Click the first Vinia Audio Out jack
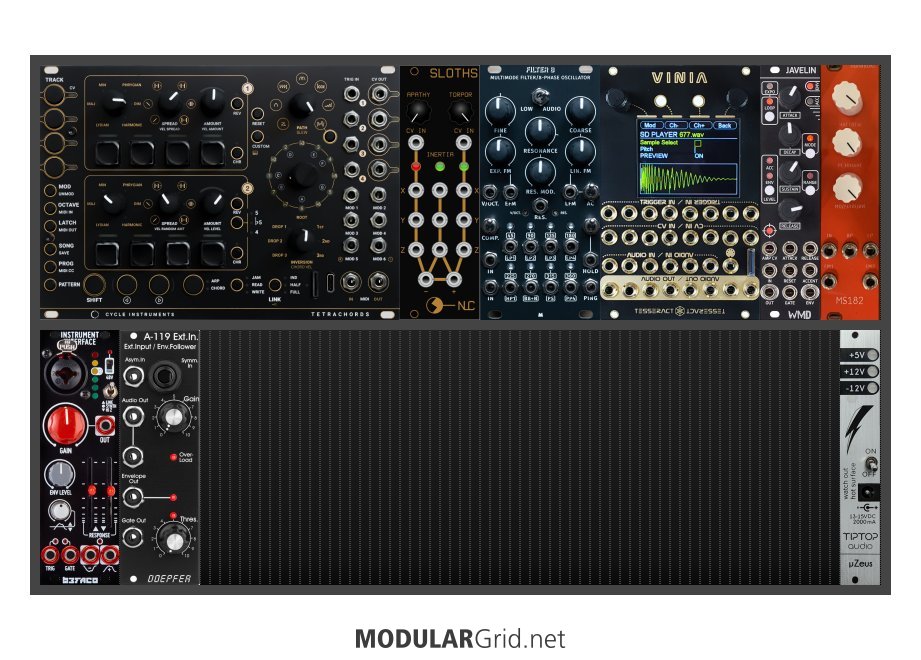Screen dimensions: 921x660 pyautogui.click(x=610, y=289)
